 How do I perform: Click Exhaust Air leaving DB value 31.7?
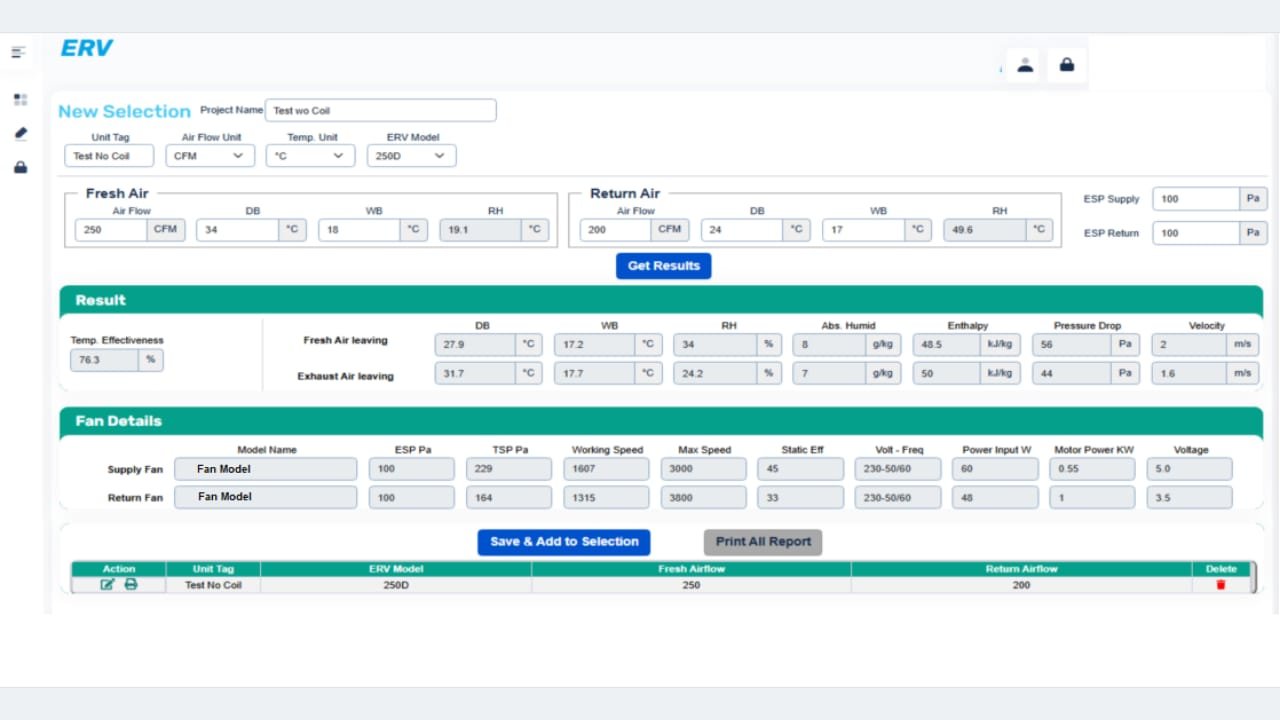(x=475, y=374)
